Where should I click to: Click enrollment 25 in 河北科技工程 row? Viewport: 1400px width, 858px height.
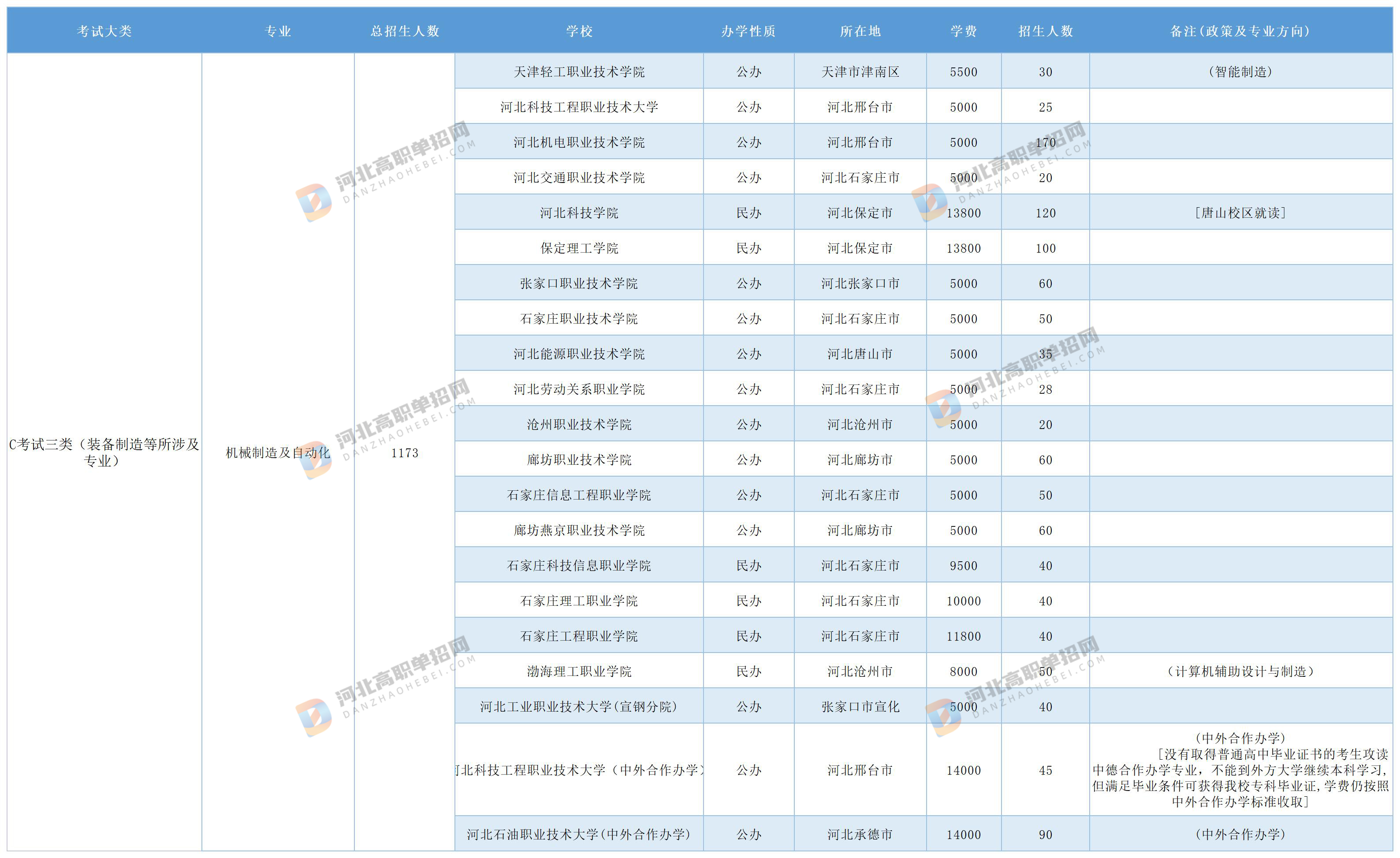[x=1046, y=108]
